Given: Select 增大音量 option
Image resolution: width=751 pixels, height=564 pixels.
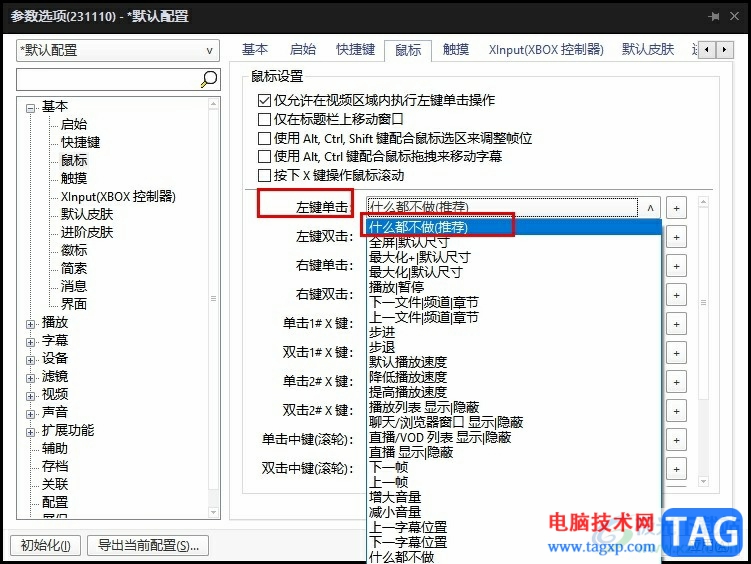Looking at the screenshot, I should 514,497.
